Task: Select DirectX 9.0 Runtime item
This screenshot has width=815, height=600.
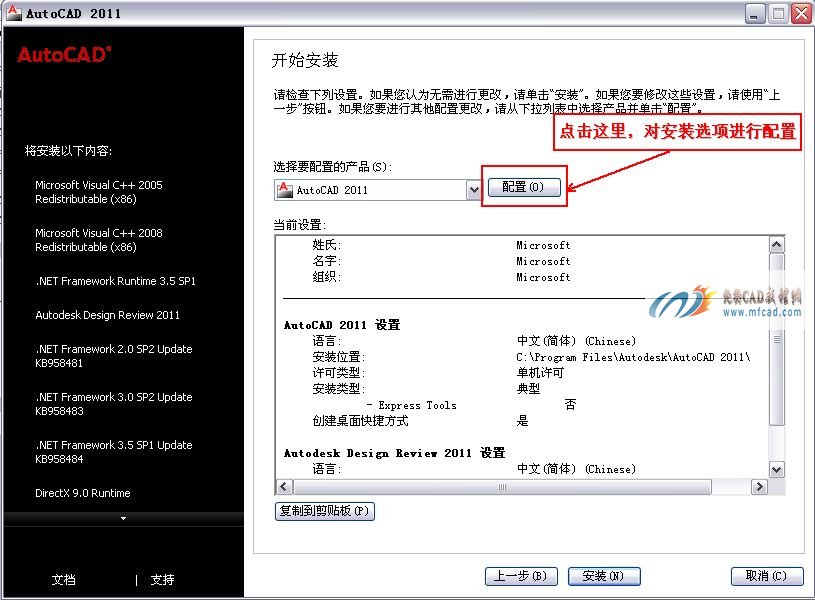Action: click(83, 493)
